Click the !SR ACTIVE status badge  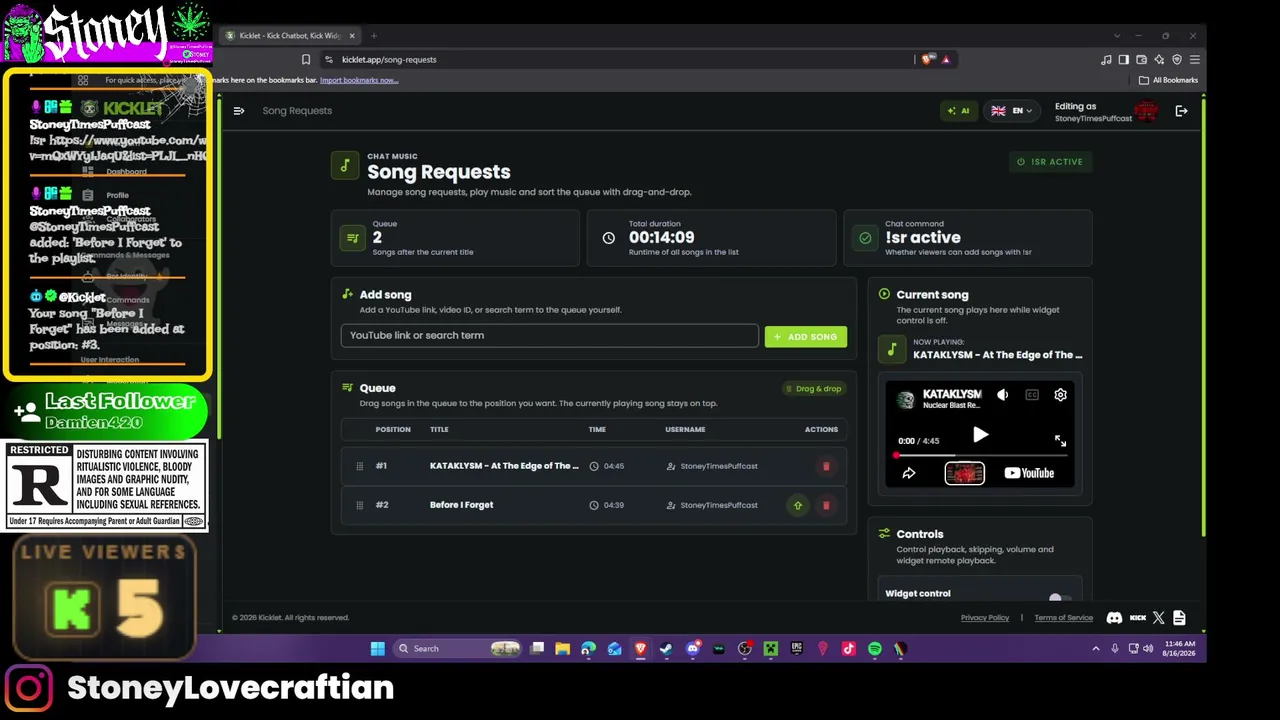tap(1050, 162)
